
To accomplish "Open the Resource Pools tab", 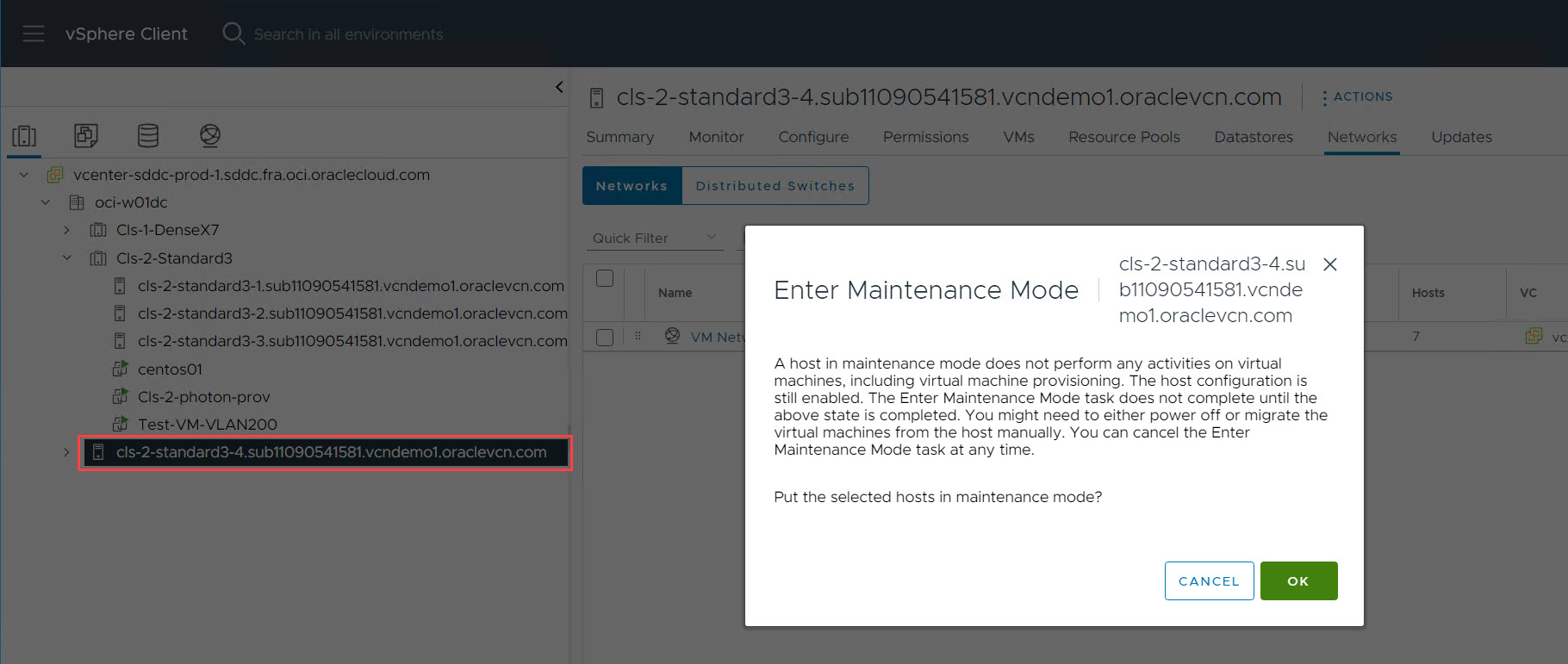I will 1124,137.
